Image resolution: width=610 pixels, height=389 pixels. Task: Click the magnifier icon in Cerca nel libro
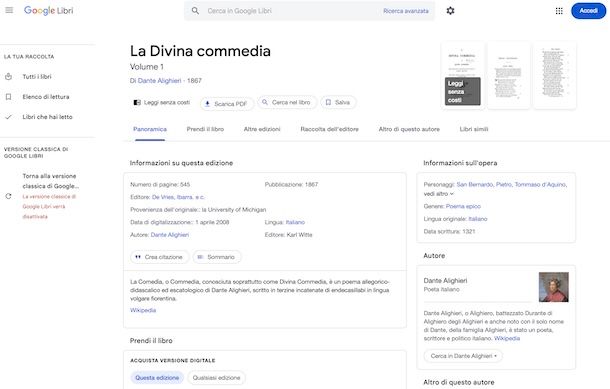265,102
